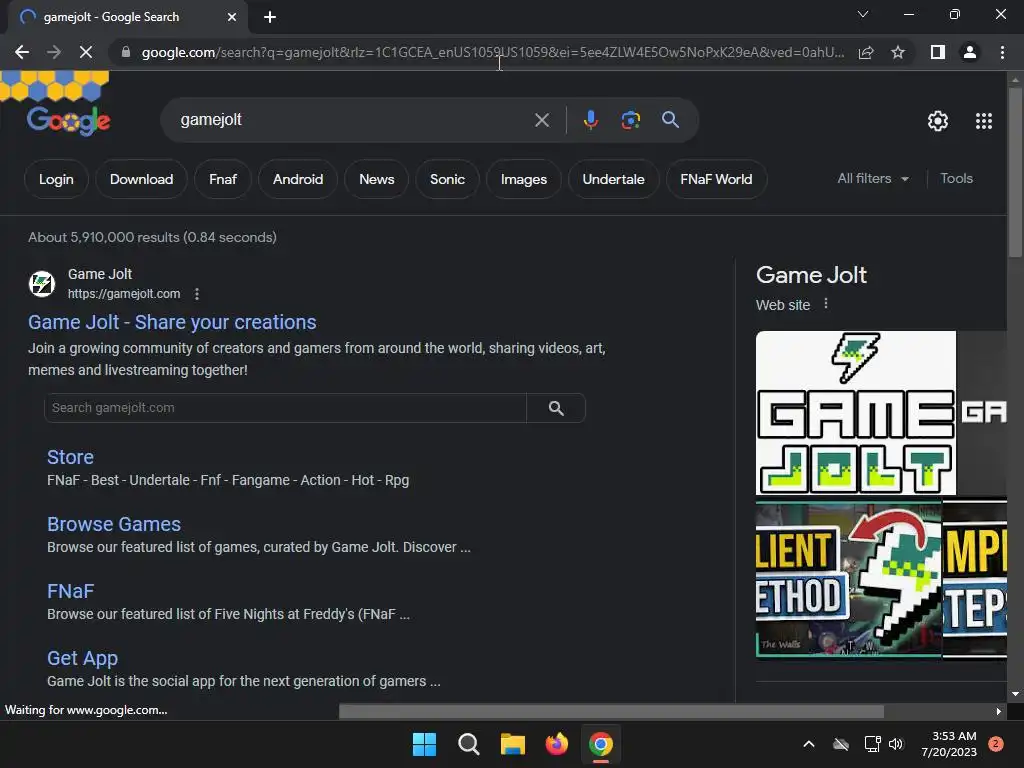This screenshot has height=768, width=1024.
Task: Bookmark this page with the star
Action: tap(898, 52)
